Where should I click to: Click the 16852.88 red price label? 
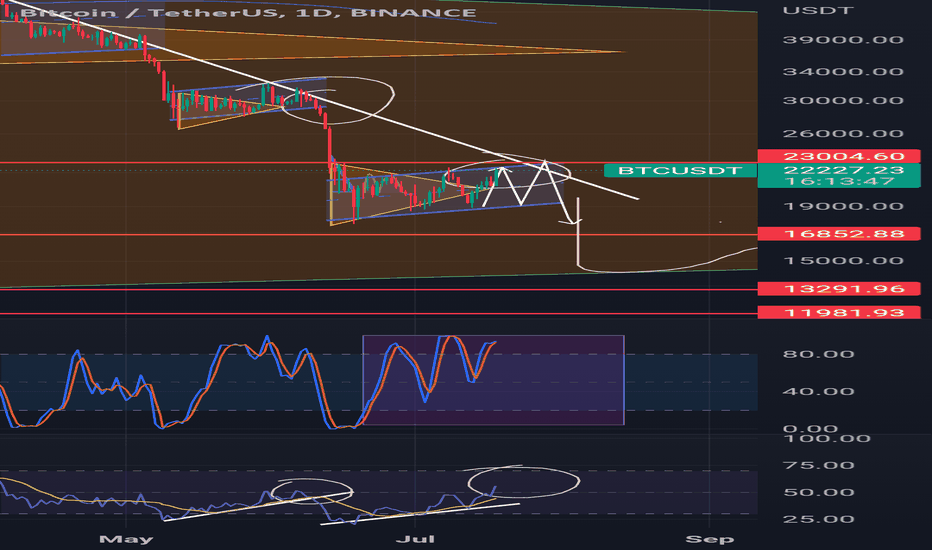pyautogui.click(x=839, y=234)
